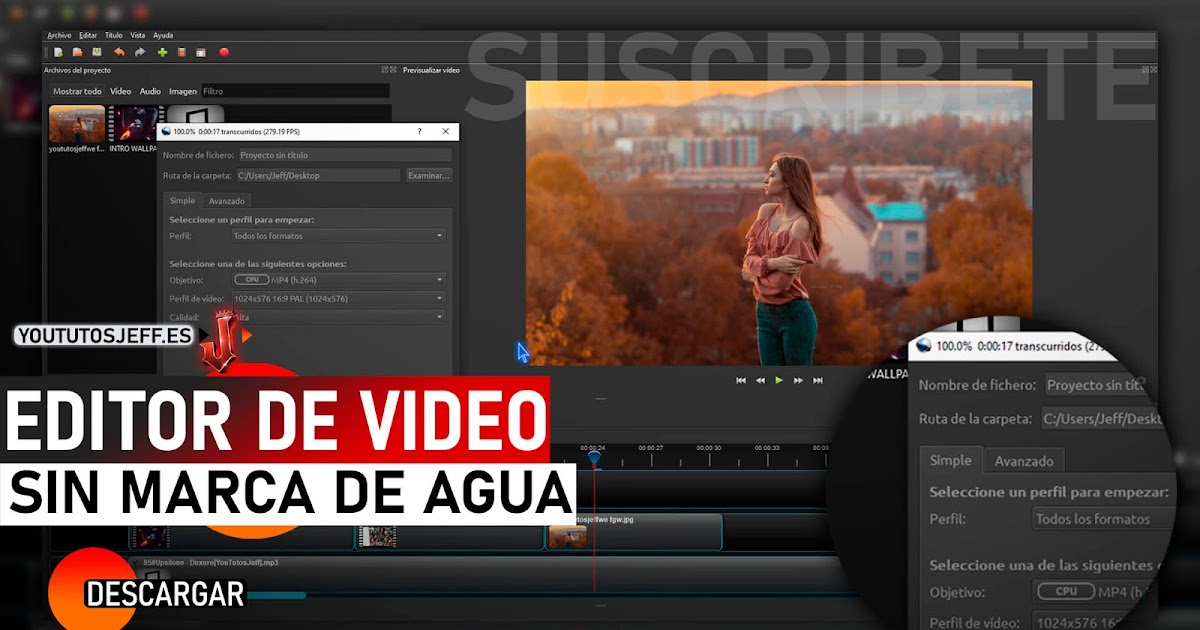Screen dimensions: 1200x630
Task: Click the blue timeline playhead marker
Action: [x=593, y=458]
